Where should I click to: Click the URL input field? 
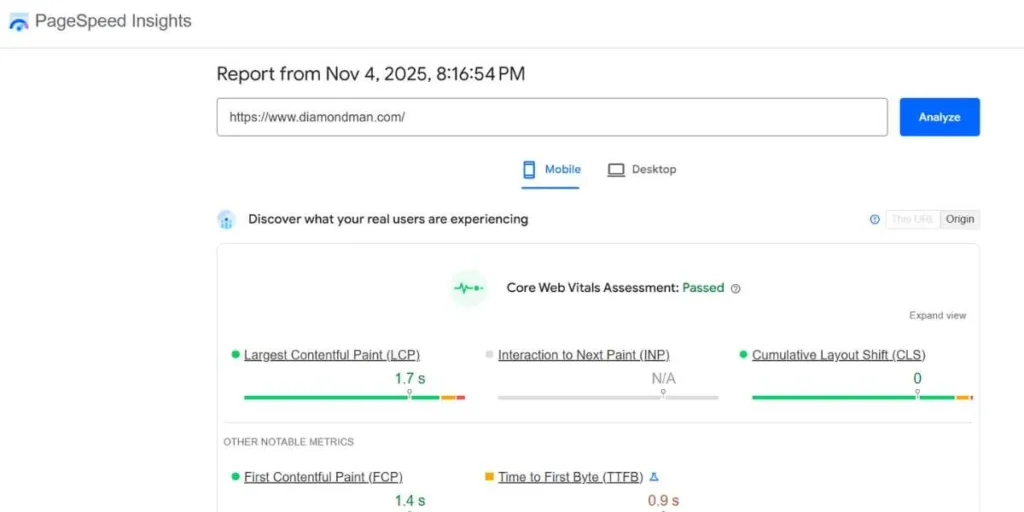(551, 117)
